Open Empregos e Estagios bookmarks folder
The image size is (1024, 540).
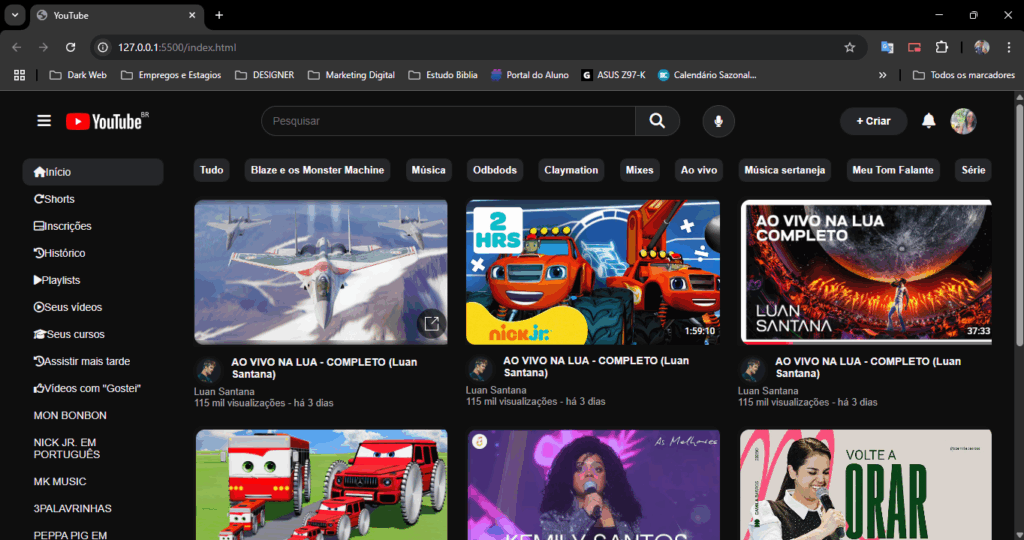click(x=171, y=75)
